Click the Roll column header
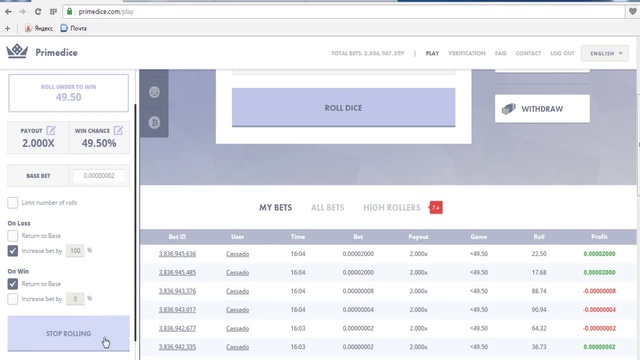 coord(539,237)
